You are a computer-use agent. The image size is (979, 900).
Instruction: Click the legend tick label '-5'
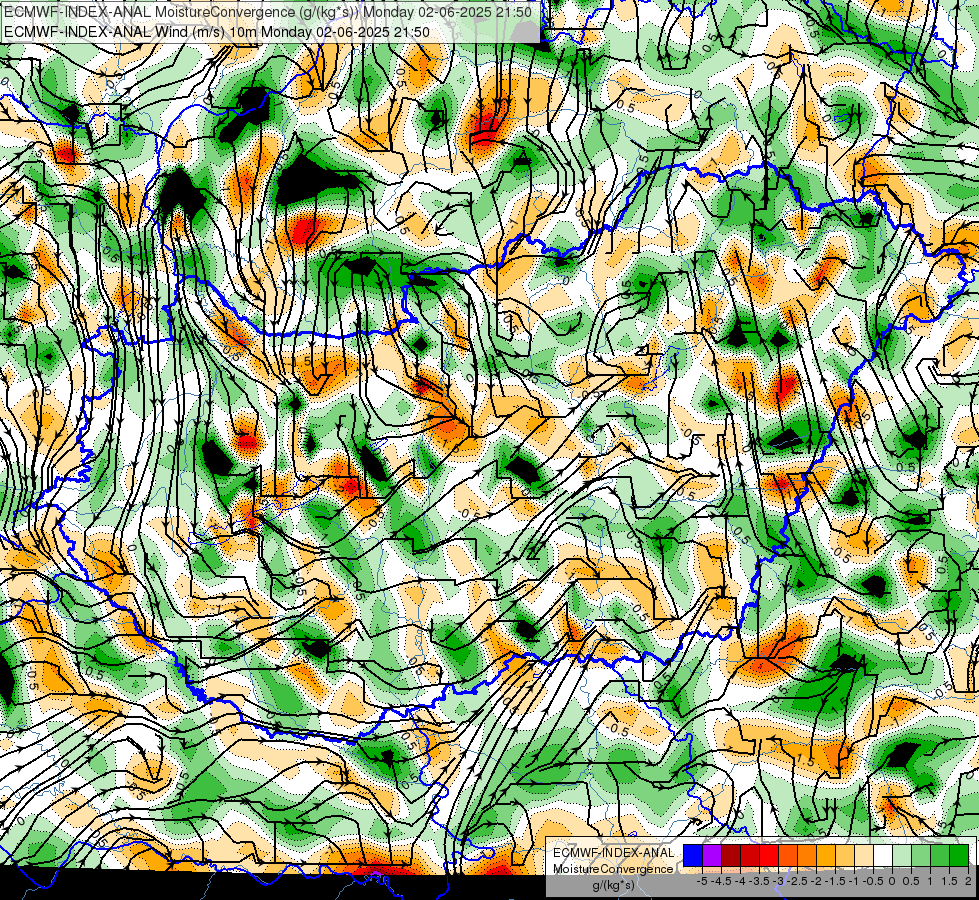tap(702, 881)
